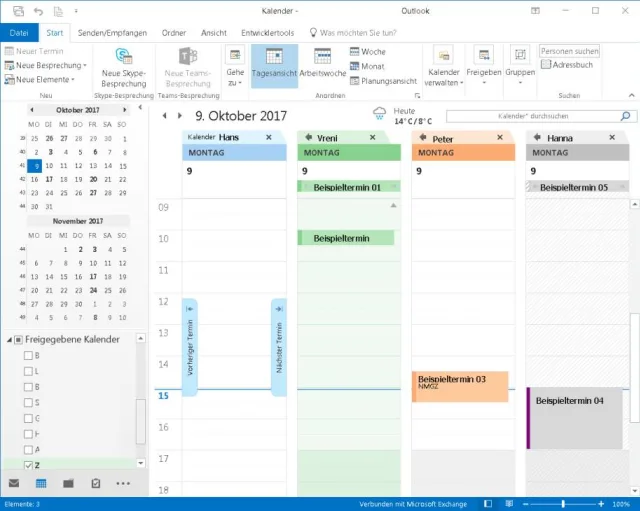Collapse the Freigegebene Kalender tree

click(9, 340)
